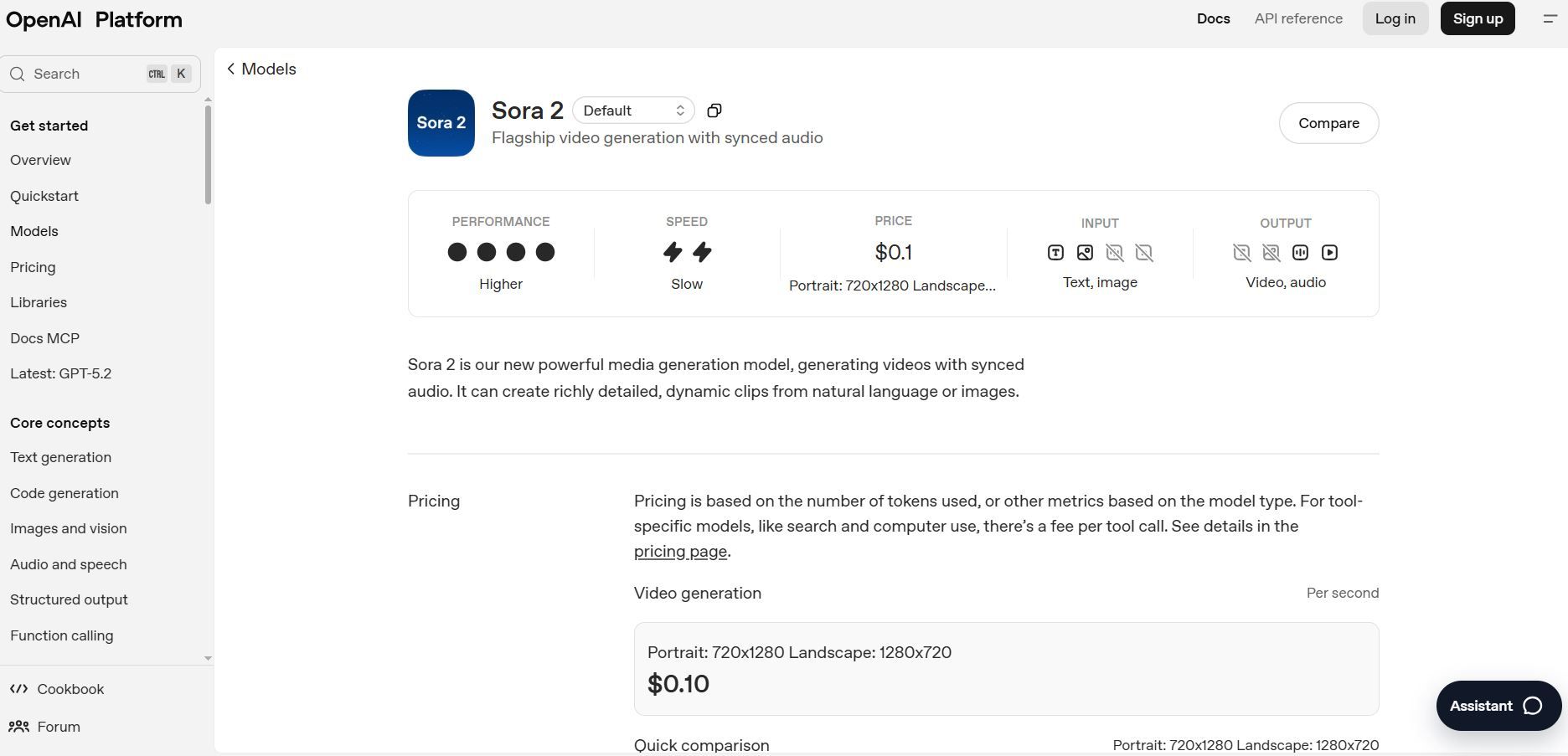Viewport: 1568px width, 756px height.
Task: Open the API reference tab
Action: point(1298,18)
